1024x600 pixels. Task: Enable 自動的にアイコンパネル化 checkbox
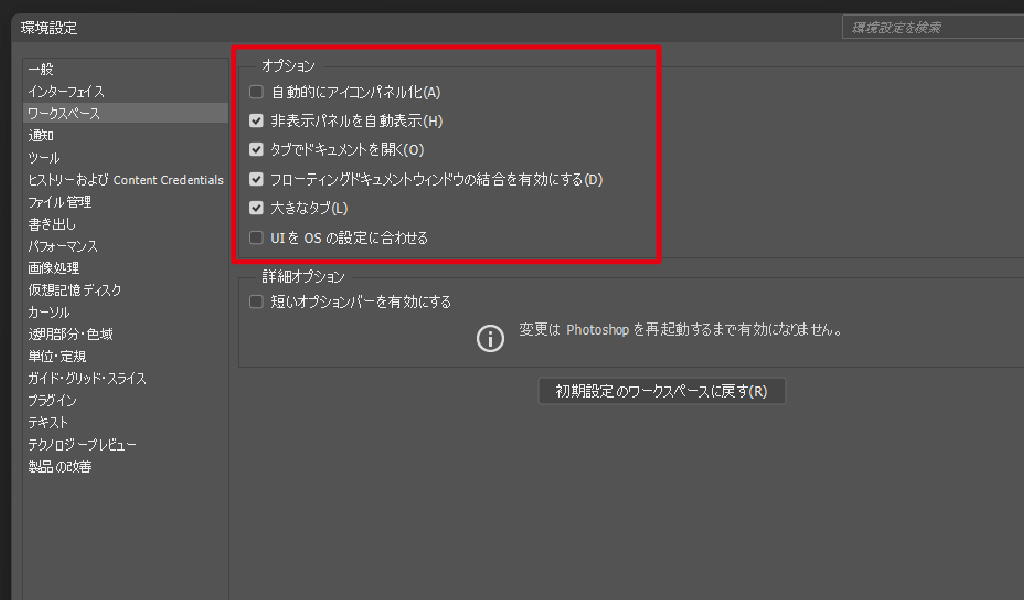pyautogui.click(x=257, y=92)
